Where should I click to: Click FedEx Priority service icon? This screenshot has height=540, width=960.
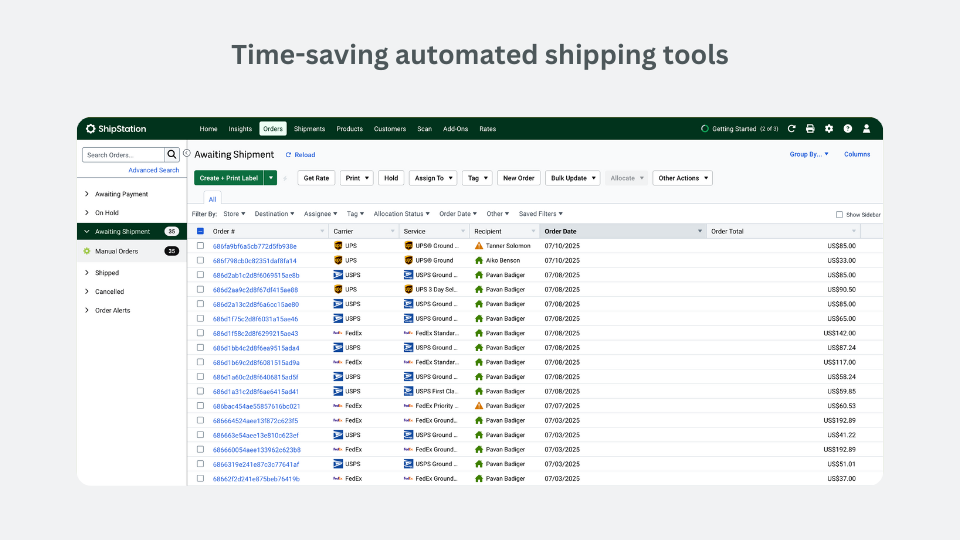pyautogui.click(x=408, y=406)
